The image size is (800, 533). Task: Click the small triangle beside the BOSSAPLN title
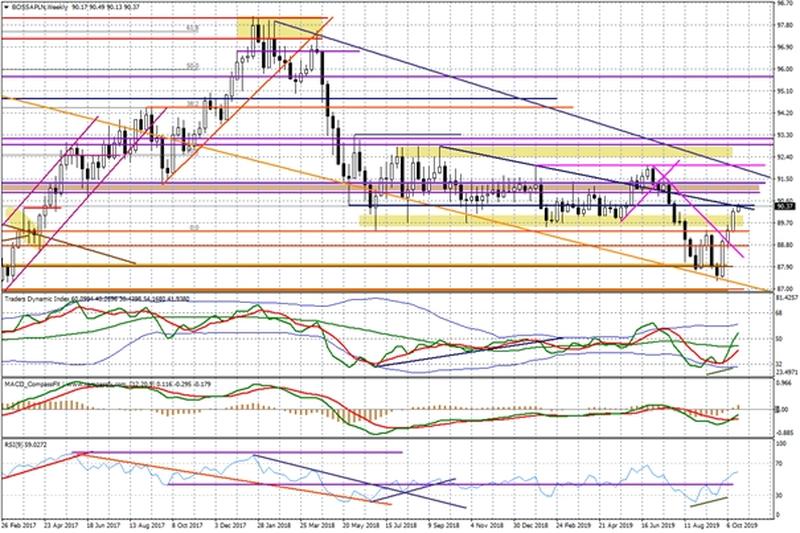point(6,7)
